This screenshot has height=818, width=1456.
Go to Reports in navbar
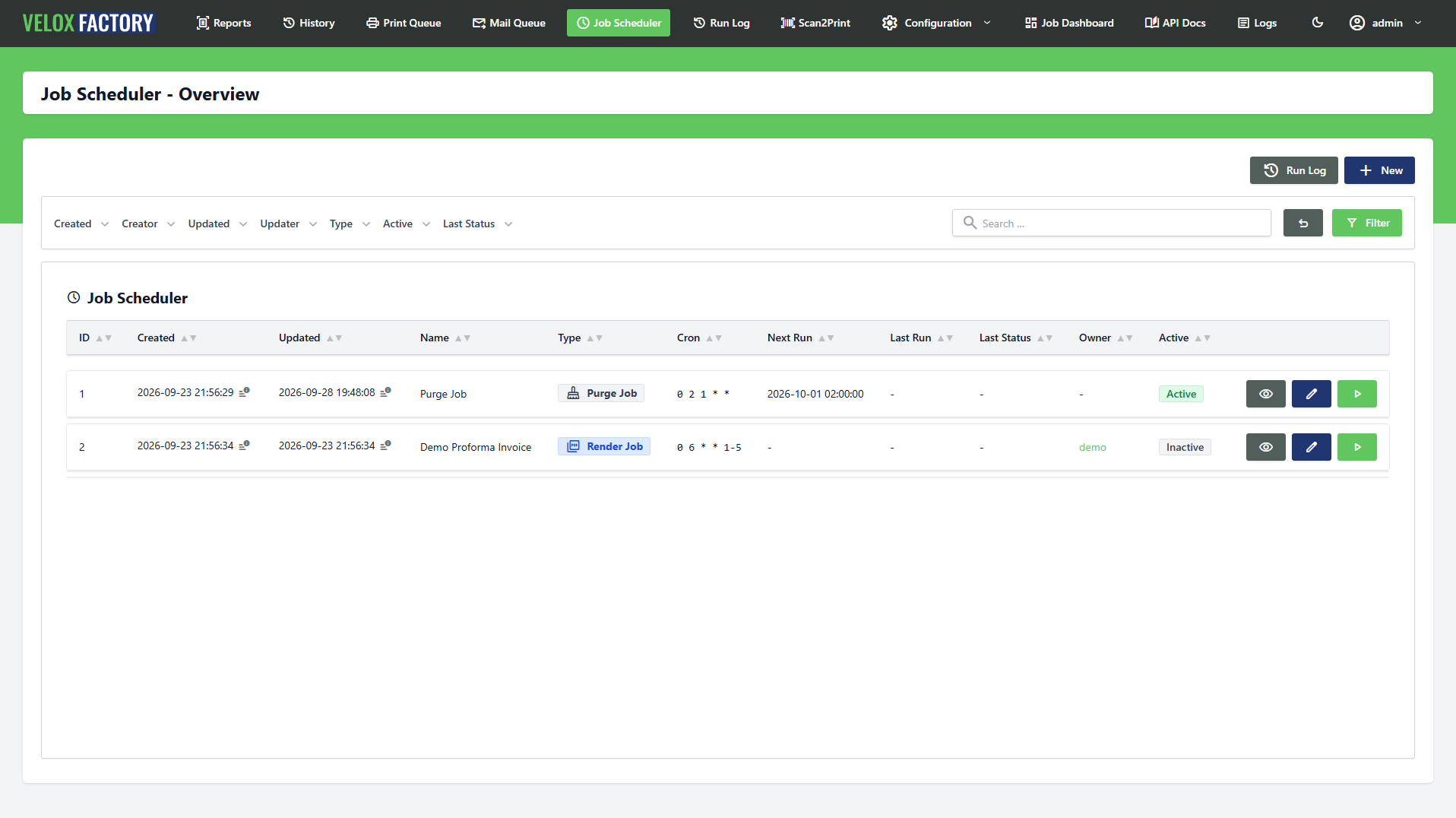tap(223, 23)
